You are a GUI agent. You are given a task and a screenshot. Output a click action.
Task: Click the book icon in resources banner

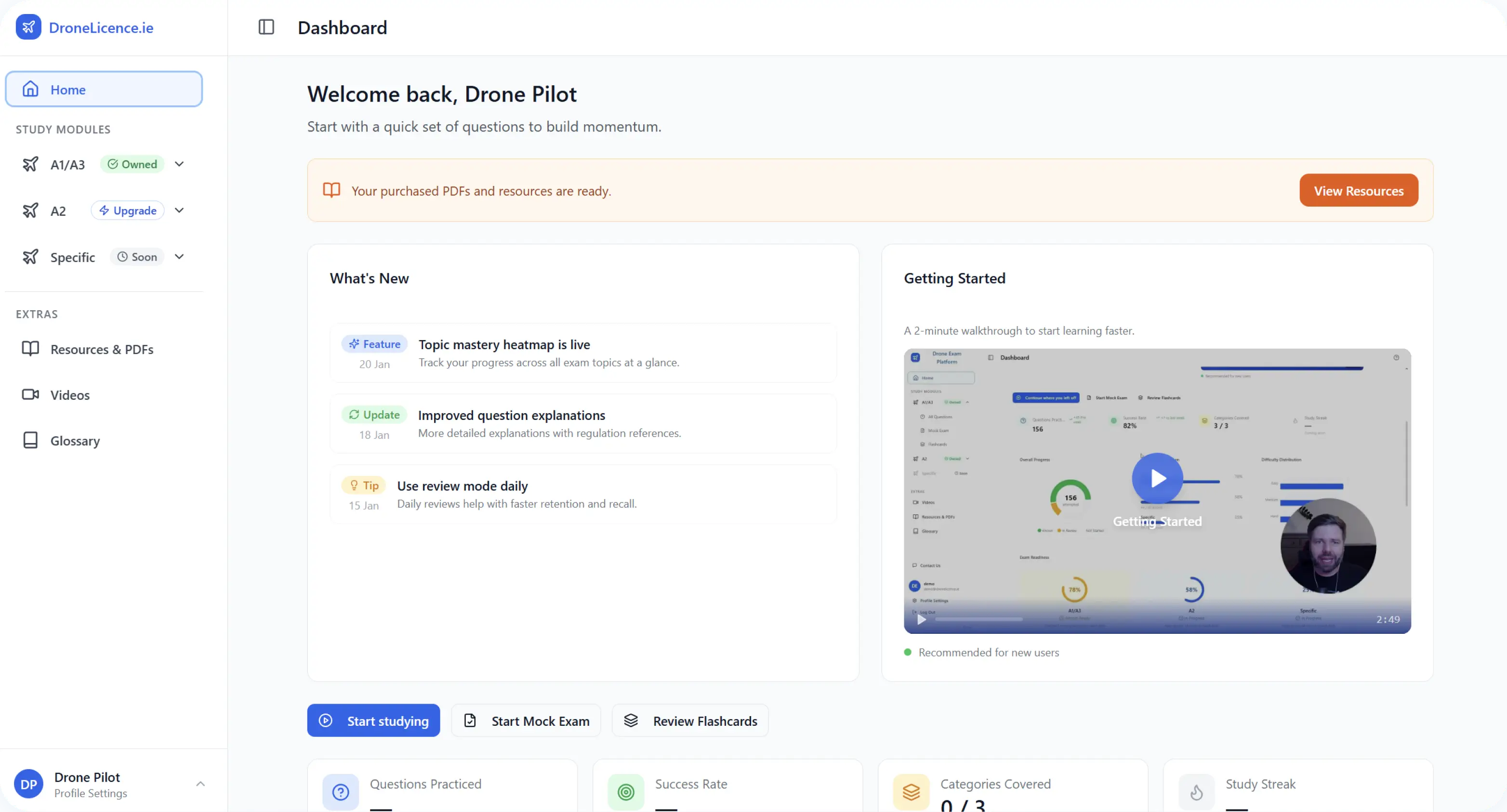pos(331,190)
